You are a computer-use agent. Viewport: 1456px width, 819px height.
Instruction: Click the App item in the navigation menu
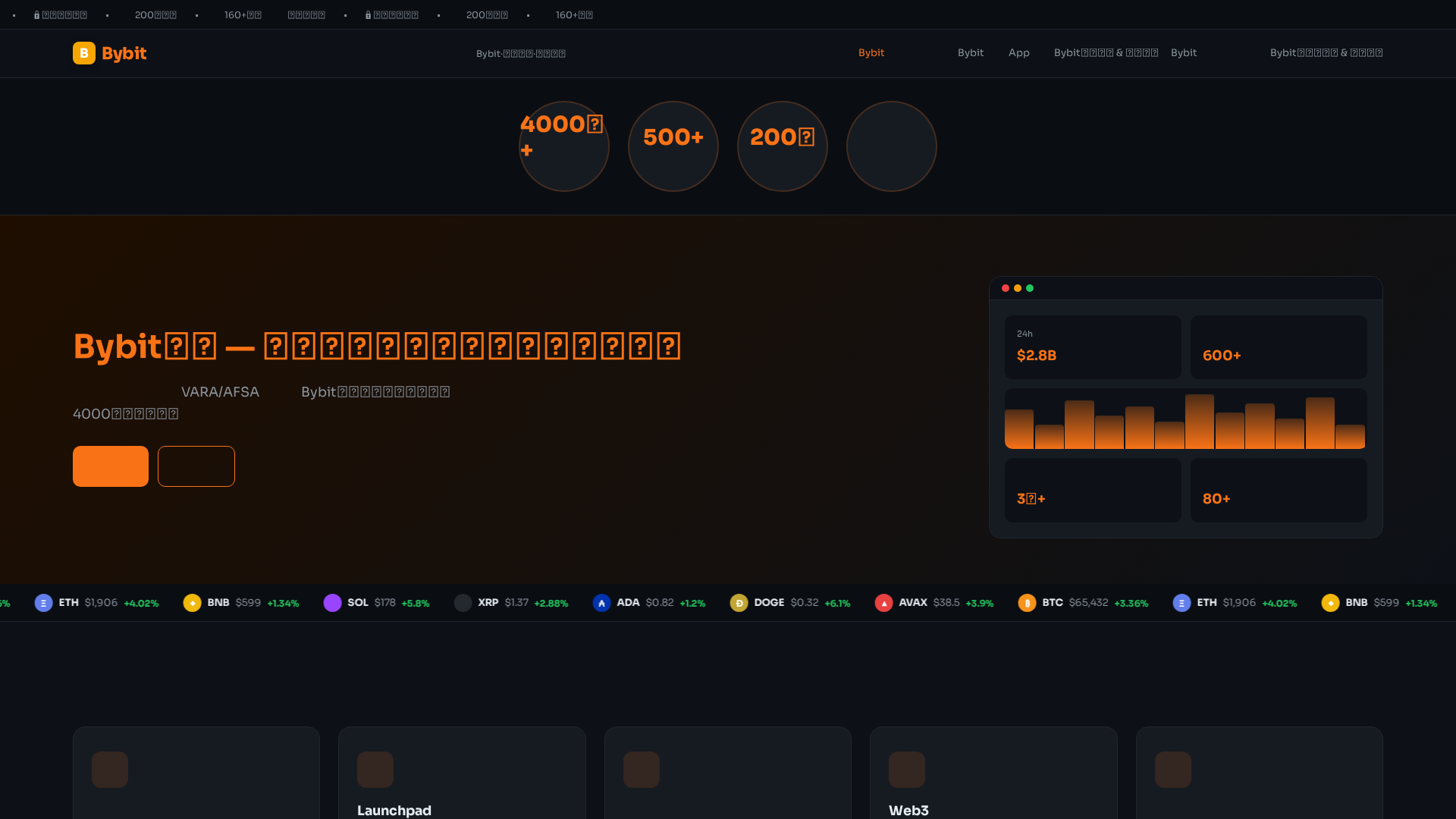coord(1019,52)
